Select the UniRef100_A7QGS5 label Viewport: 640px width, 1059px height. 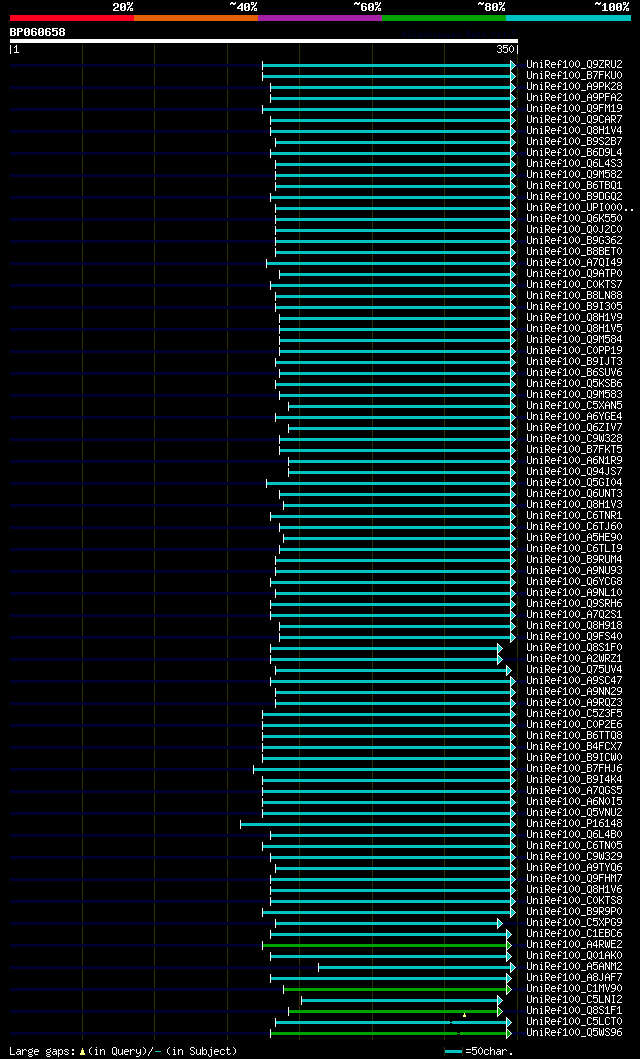[575, 791]
